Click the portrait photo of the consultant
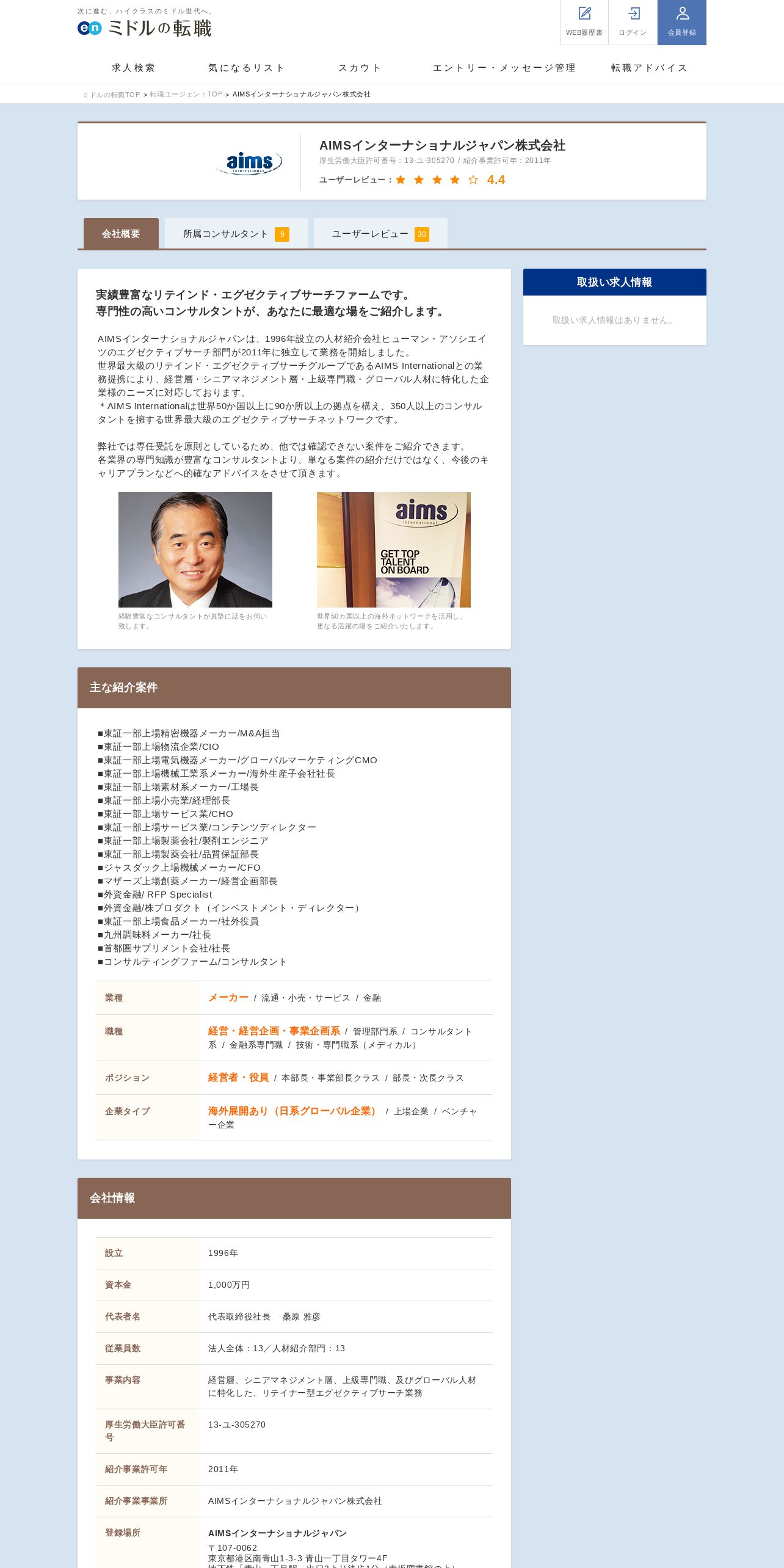Image resolution: width=784 pixels, height=1568 pixels. 195,550
